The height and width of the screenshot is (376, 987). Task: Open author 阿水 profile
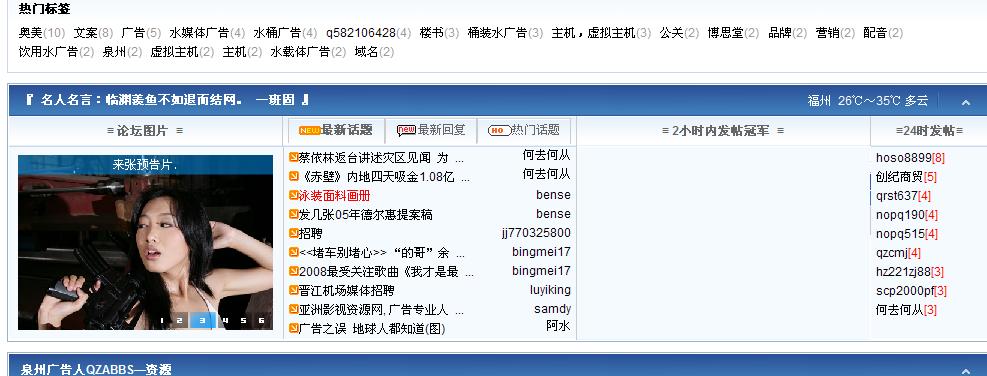coord(558,326)
